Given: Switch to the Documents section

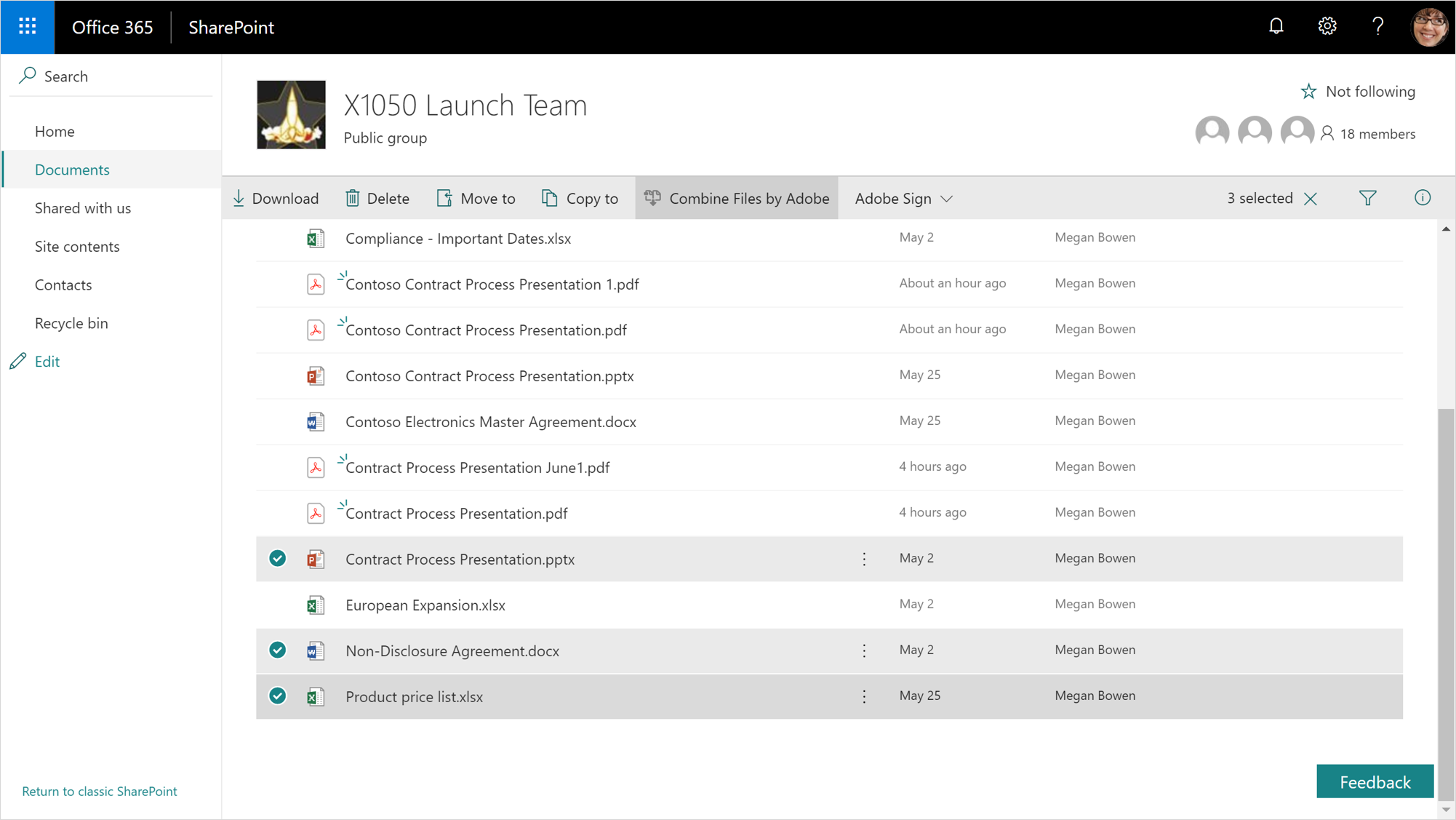Looking at the screenshot, I should coord(72,169).
